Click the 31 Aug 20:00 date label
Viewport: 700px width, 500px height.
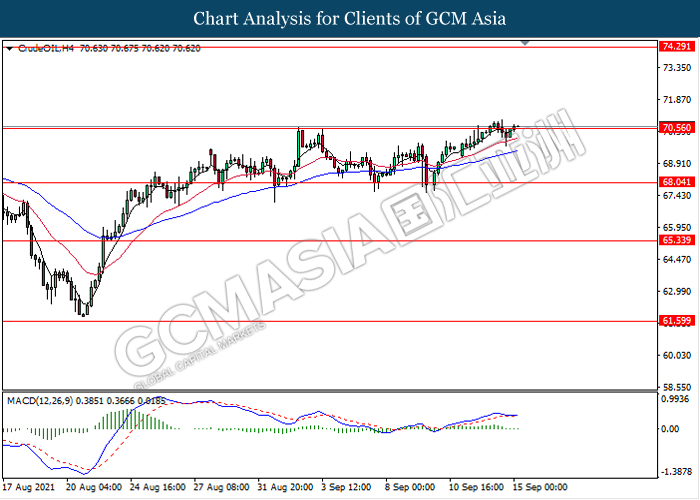tap(285, 487)
